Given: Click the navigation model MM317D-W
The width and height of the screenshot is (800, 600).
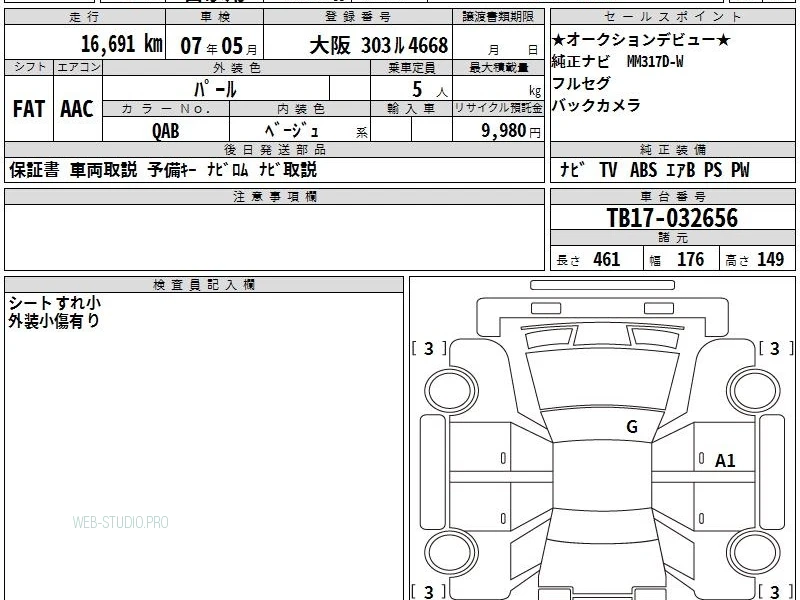Looking at the screenshot, I should click(x=655, y=62).
